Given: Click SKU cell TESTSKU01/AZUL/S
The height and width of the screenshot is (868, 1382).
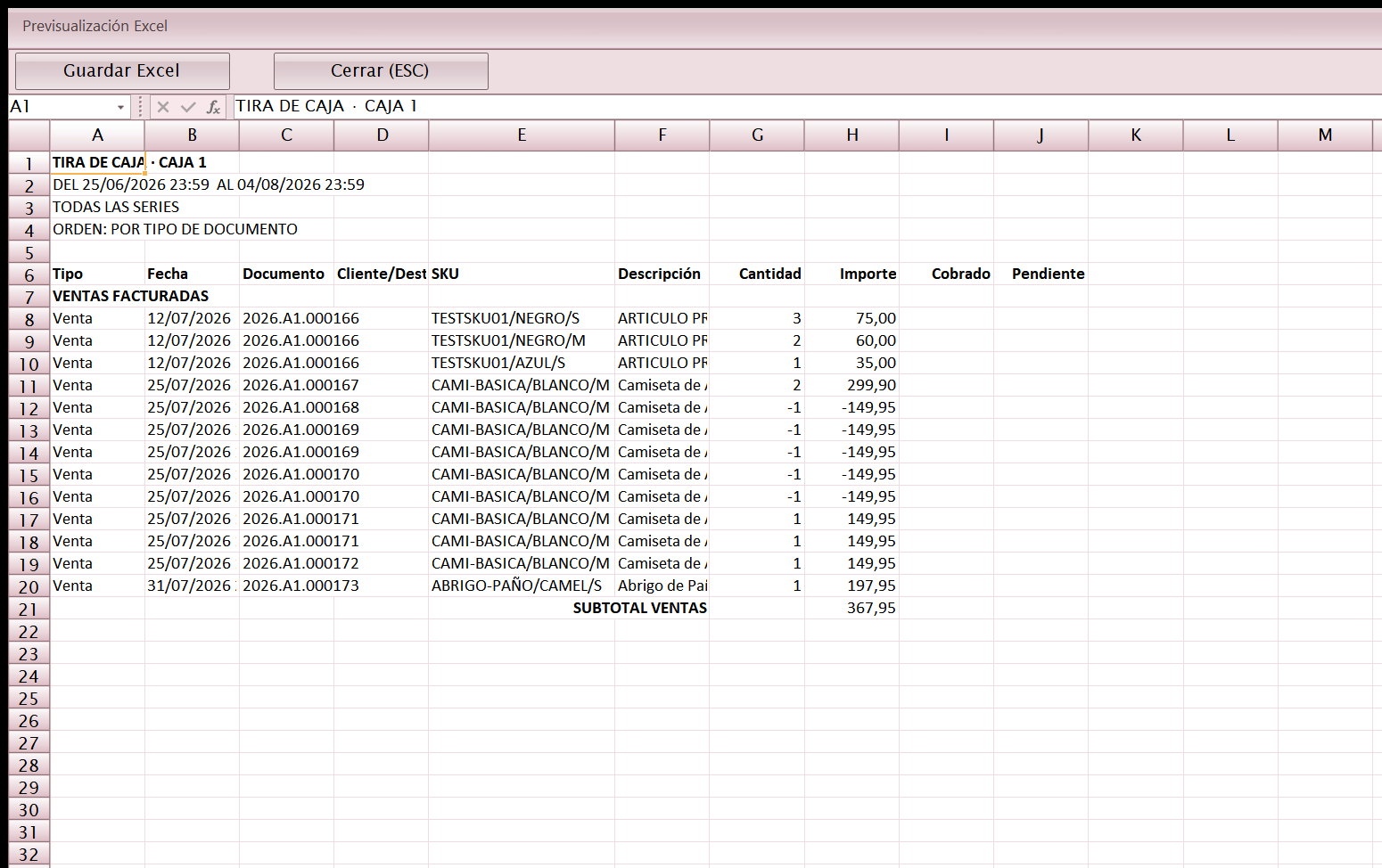Looking at the screenshot, I should 522,363.
